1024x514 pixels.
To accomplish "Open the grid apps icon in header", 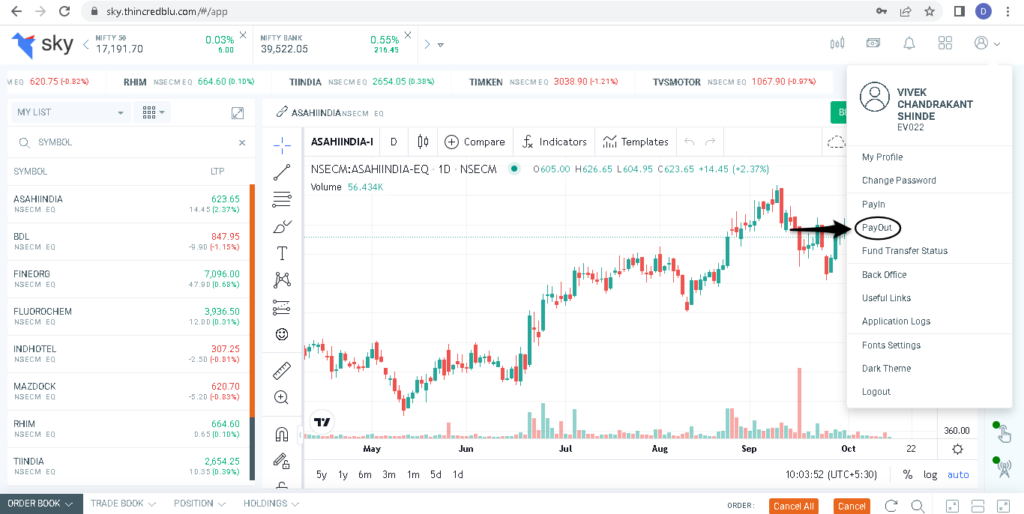I will (x=945, y=43).
